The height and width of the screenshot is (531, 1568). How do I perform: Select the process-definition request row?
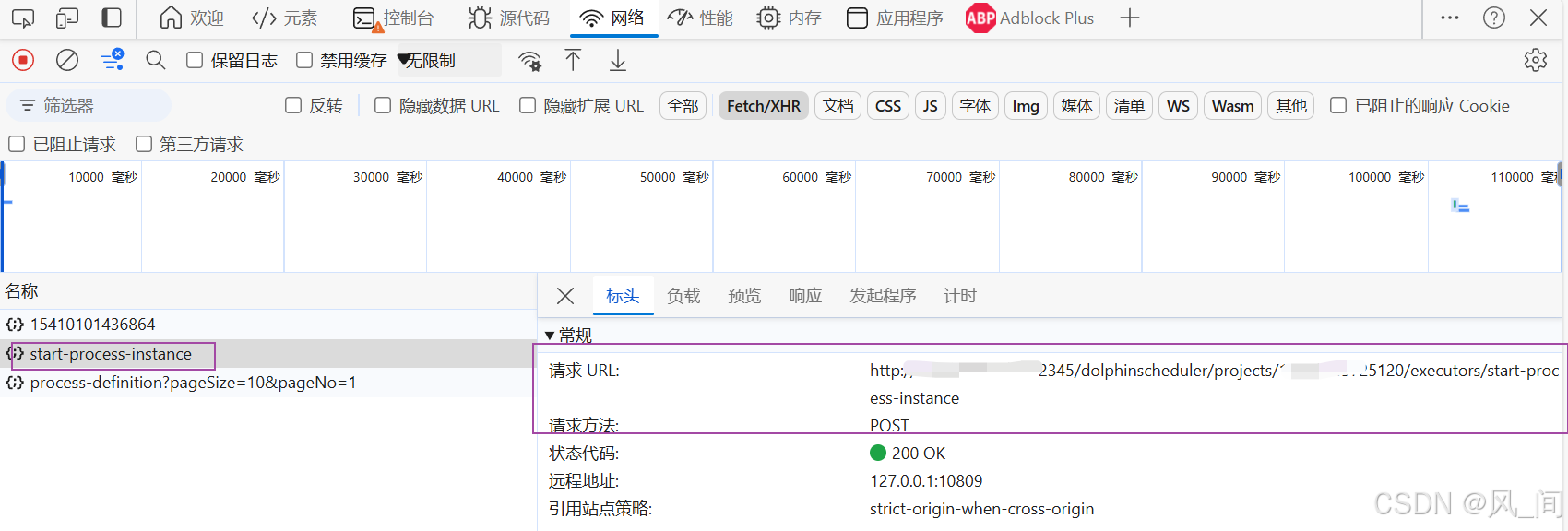coord(192,383)
